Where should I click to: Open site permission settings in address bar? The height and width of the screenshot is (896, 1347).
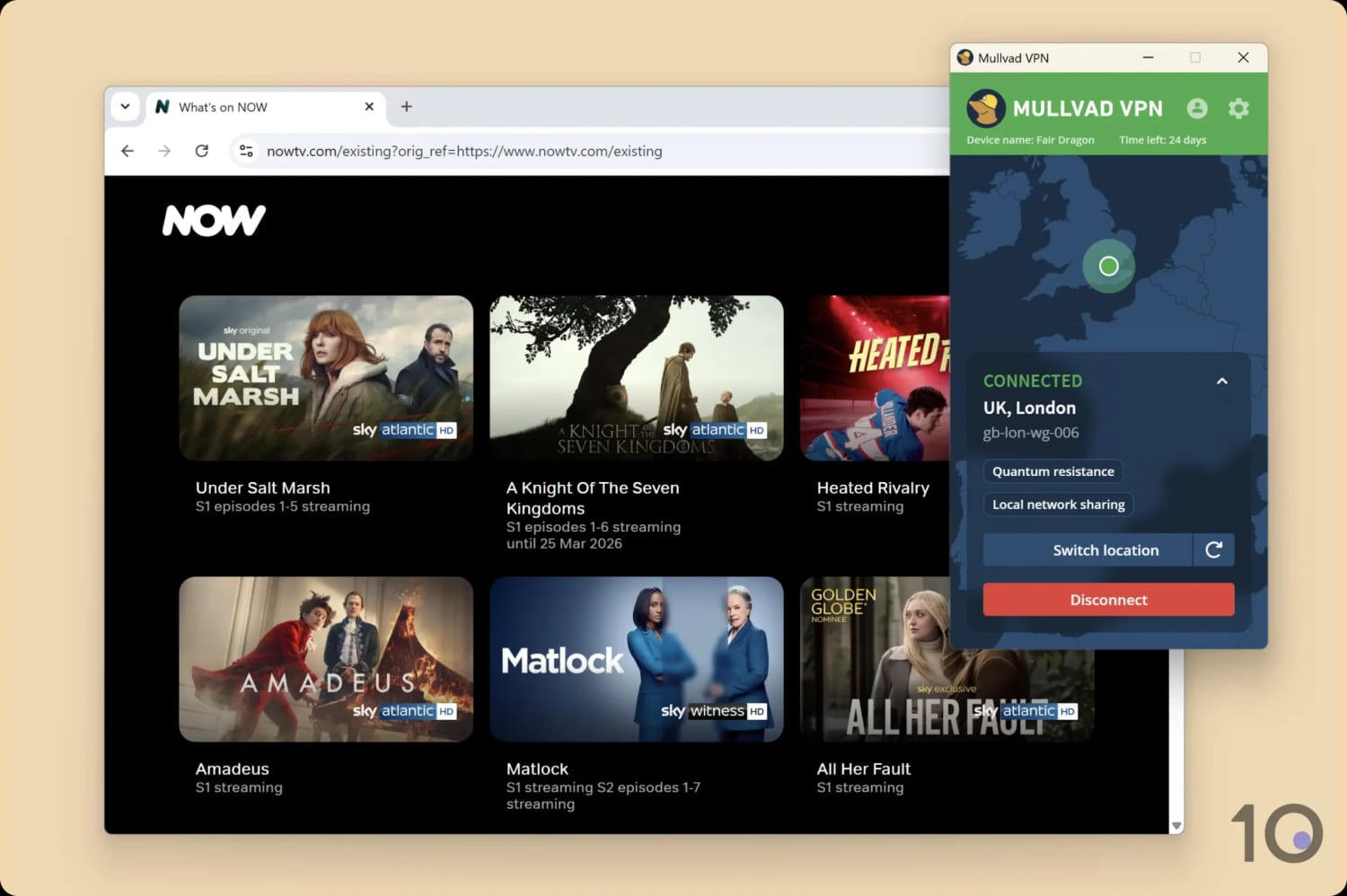pos(245,151)
